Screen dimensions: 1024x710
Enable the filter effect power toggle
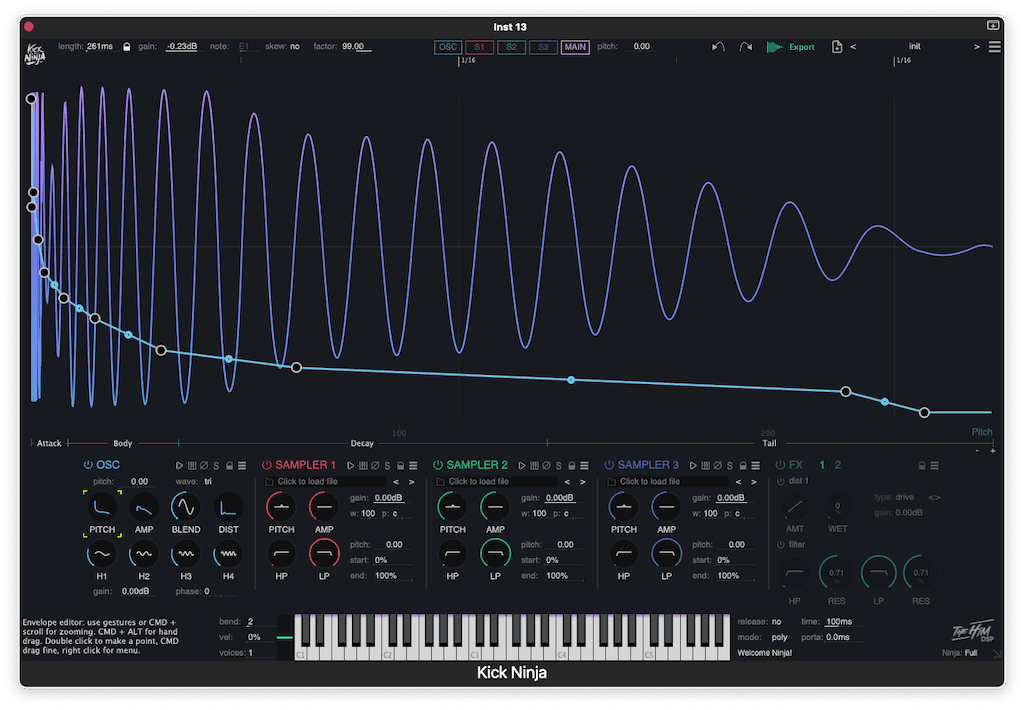[x=780, y=545]
